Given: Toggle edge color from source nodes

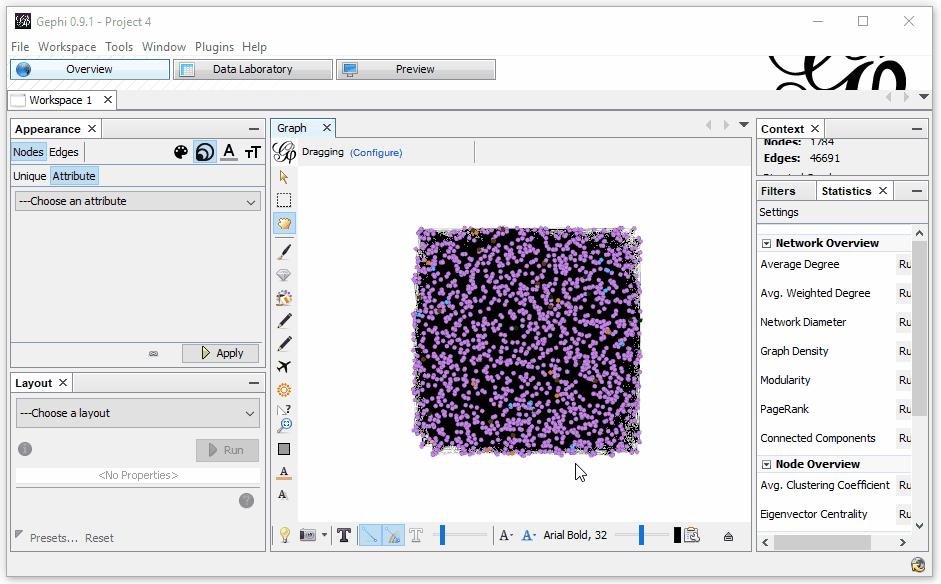Looking at the screenshot, I should (393, 535).
